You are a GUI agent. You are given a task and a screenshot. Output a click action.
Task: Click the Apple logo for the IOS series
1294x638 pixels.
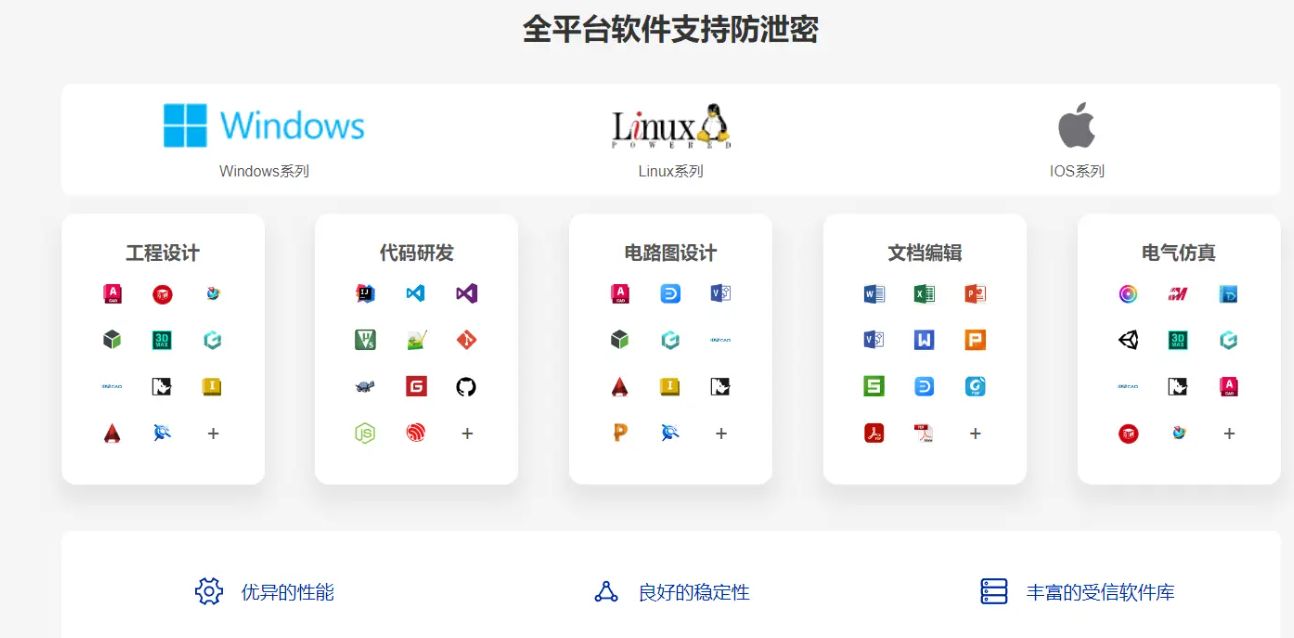coord(1077,126)
